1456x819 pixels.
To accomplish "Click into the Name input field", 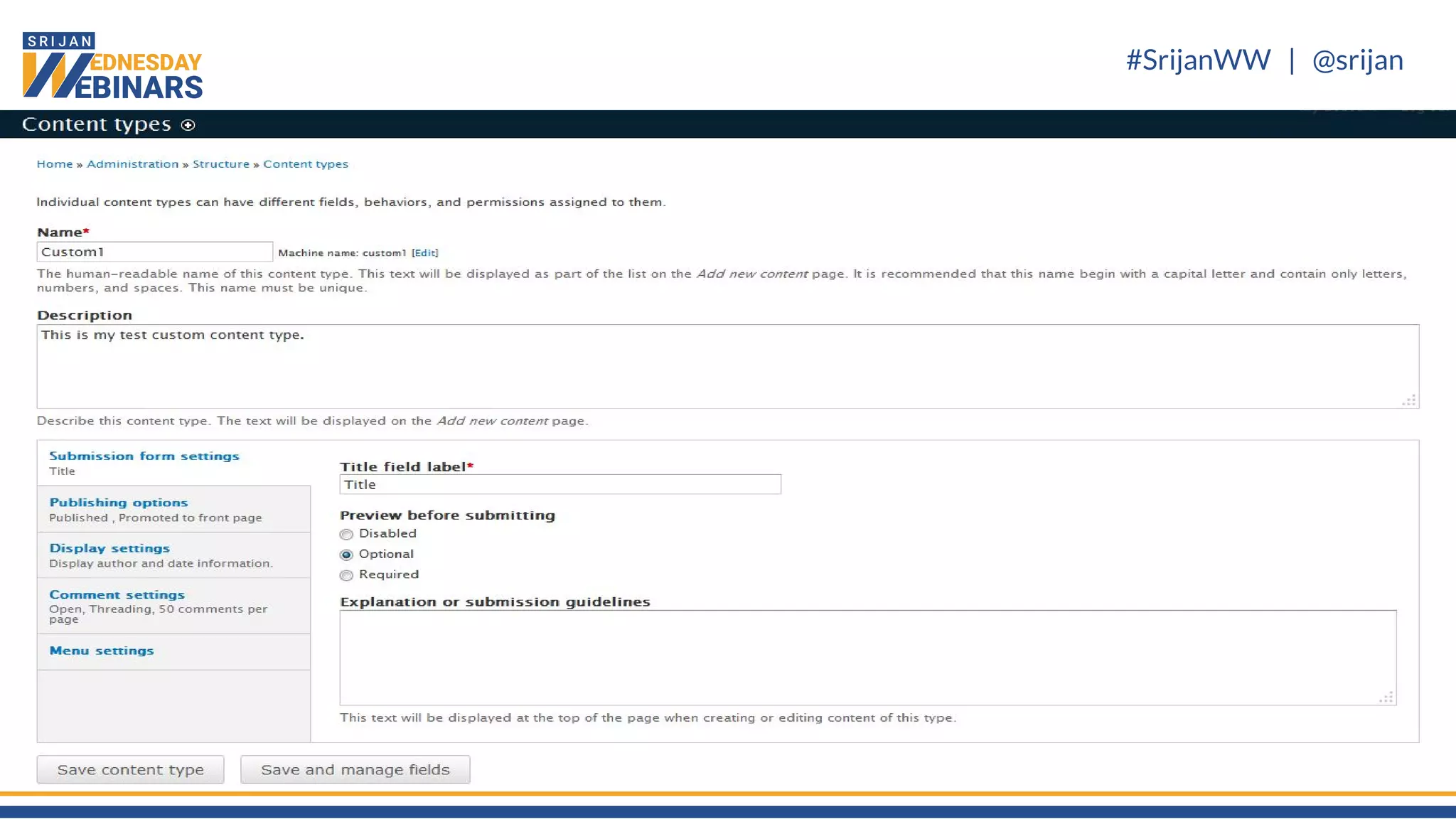I will pos(154,252).
